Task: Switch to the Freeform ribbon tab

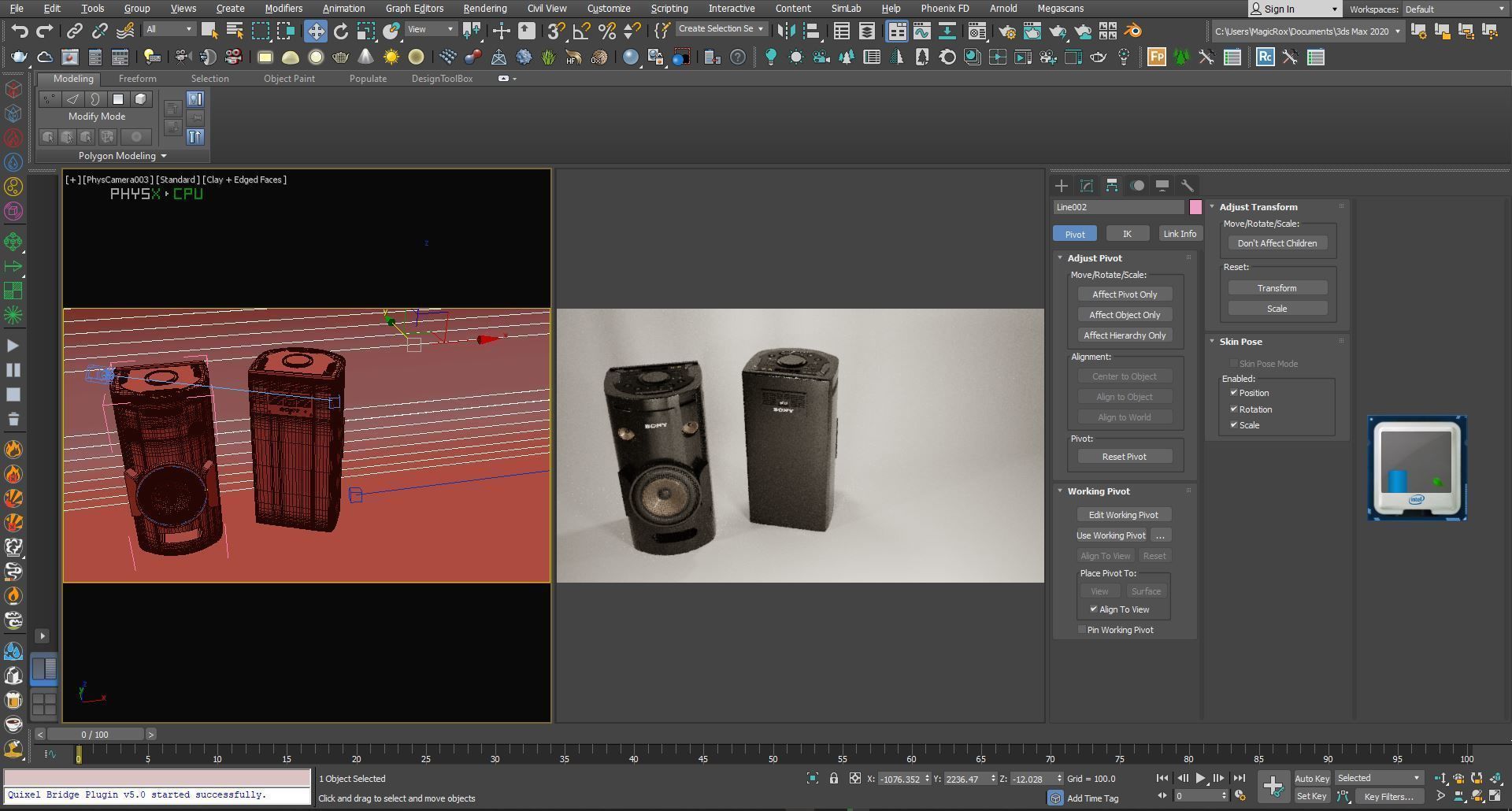Action: (138, 78)
